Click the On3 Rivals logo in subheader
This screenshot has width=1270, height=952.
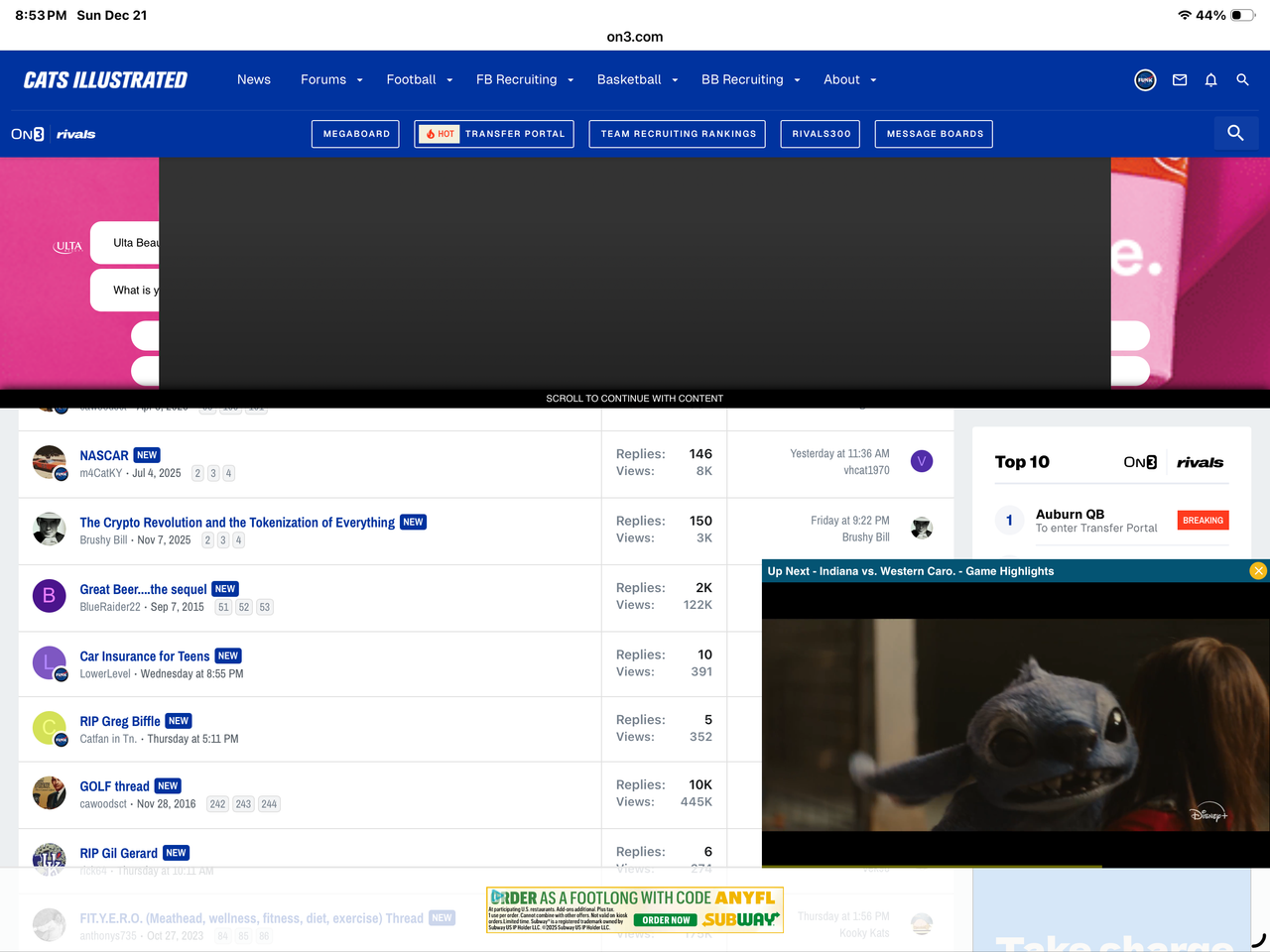[x=54, y=134]
